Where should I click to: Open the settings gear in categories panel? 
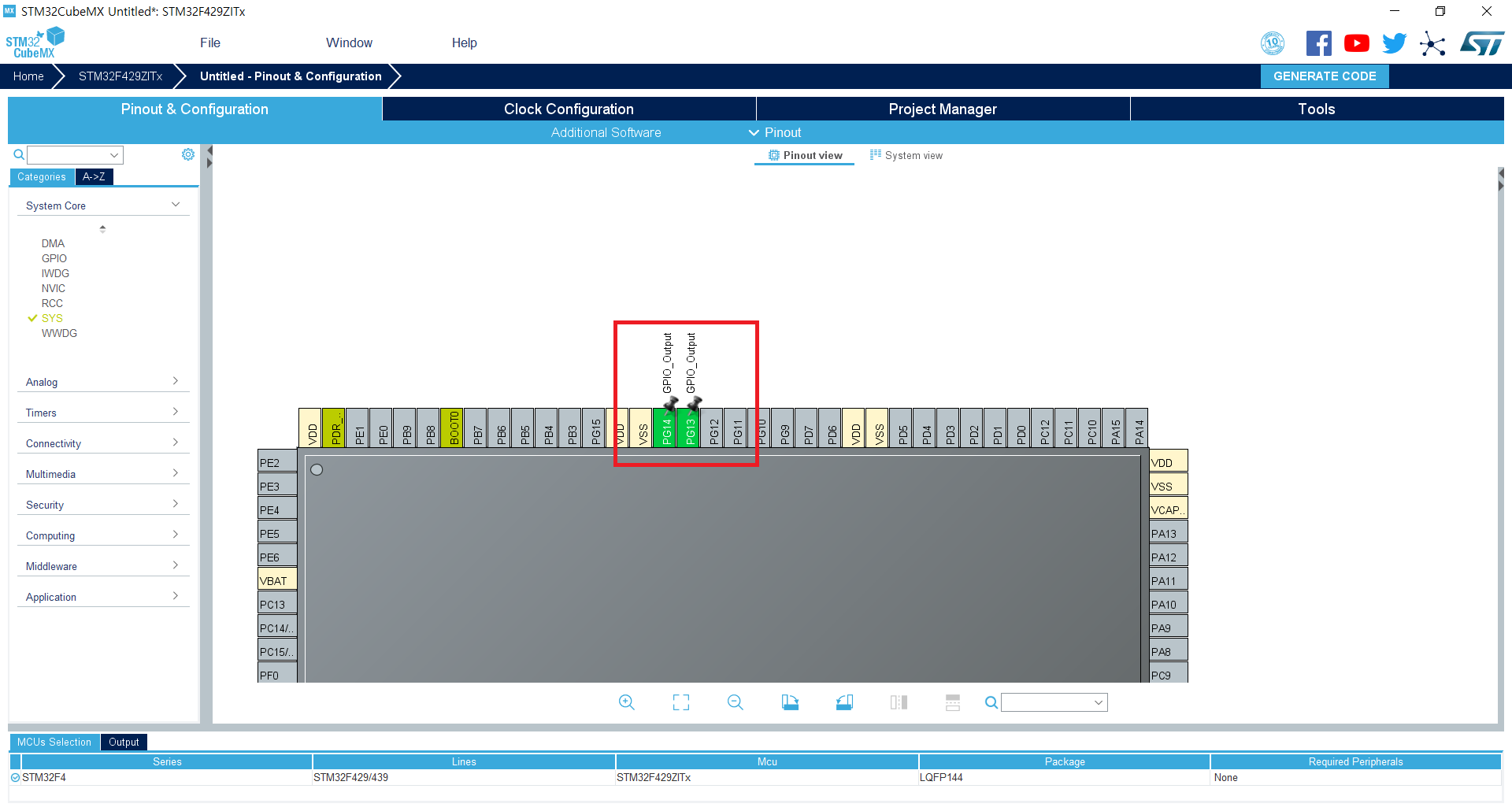188,154
